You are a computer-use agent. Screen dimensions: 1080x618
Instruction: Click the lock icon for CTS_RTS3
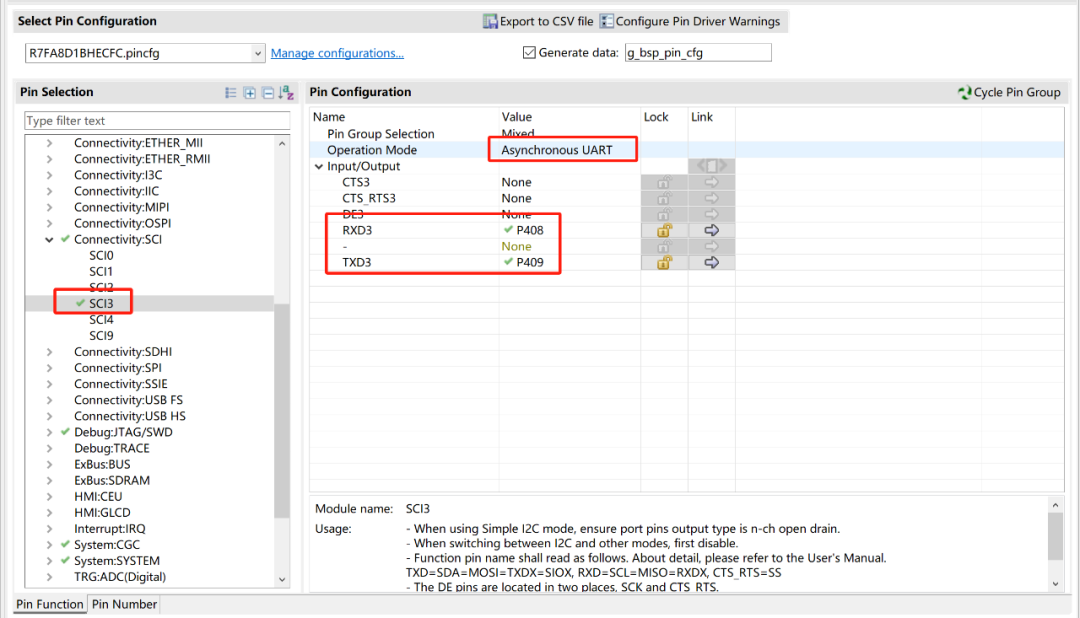[664, 198]
